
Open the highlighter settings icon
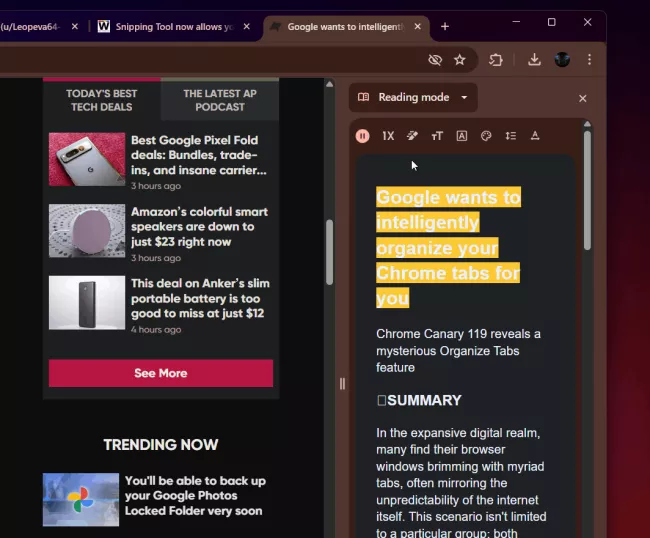pos(412,136)
